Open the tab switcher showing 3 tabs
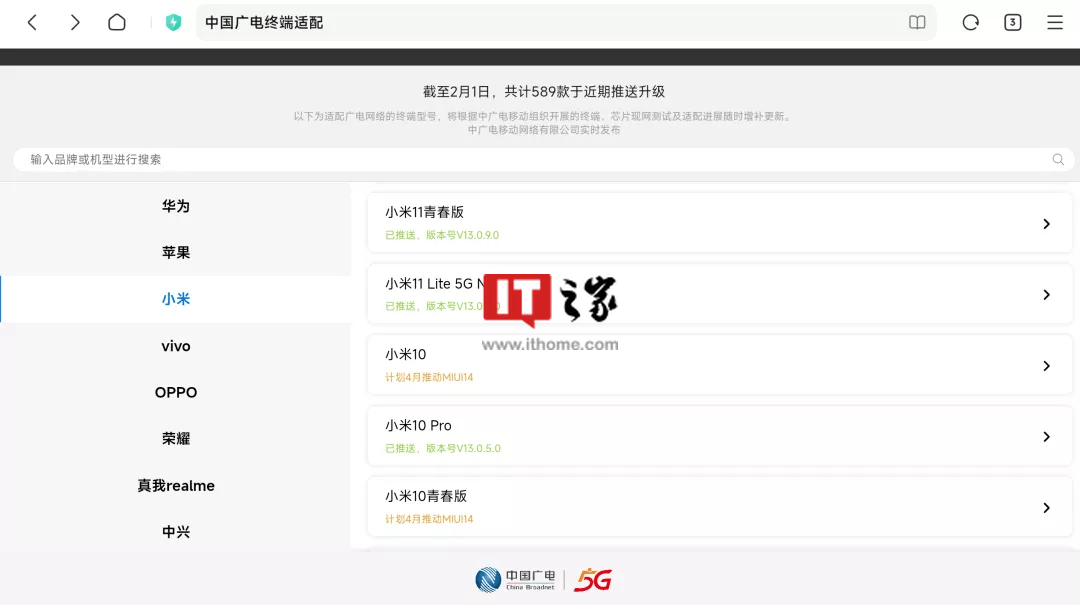Viewport: 1080px width, 605px height. (x=1012, y=23)
